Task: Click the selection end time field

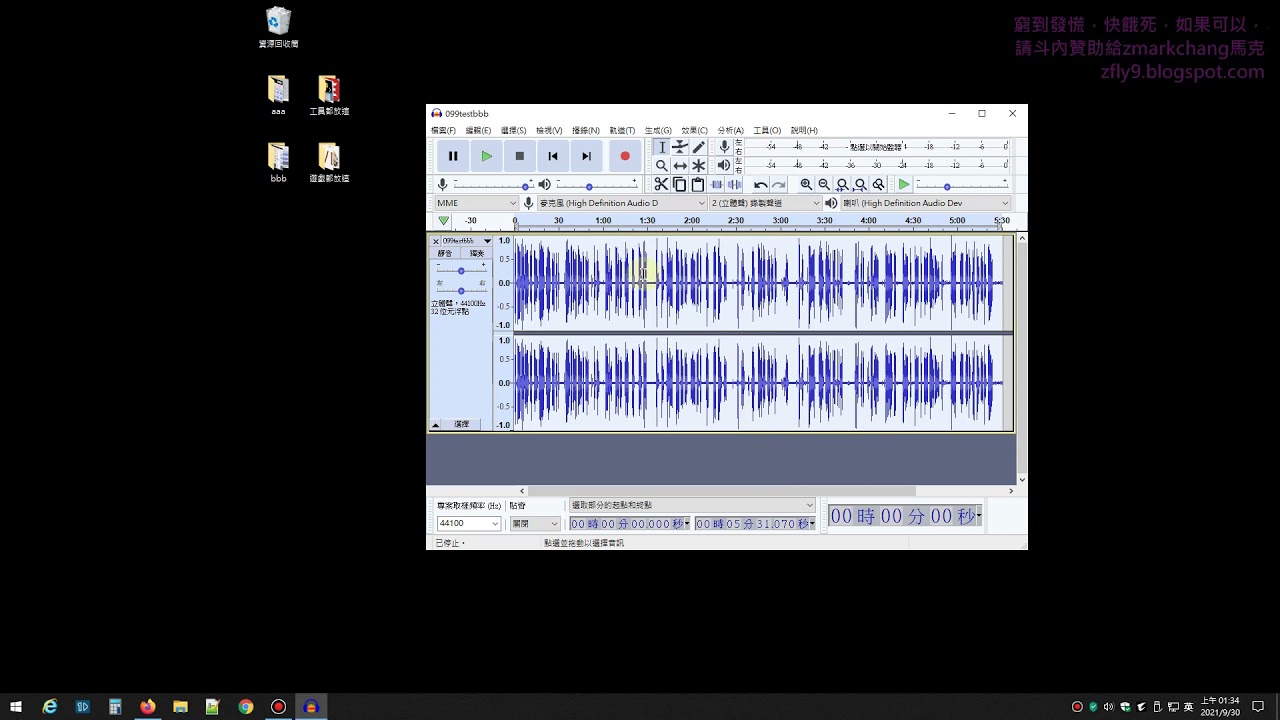Action: pyautogui.click(x=755, y=524)
